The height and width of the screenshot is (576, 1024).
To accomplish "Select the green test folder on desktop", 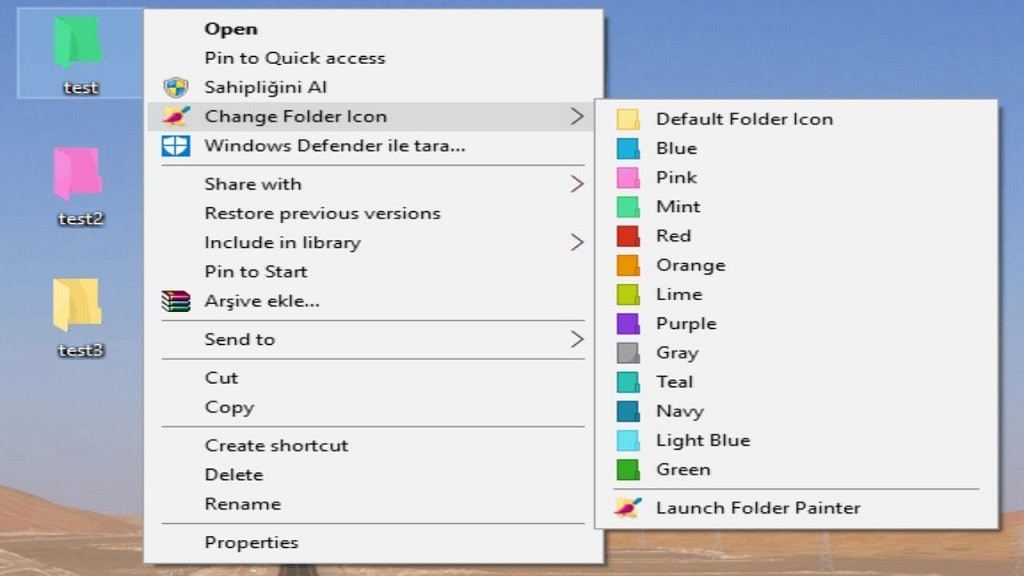I will pyautogui.click(x=77, y=43).
